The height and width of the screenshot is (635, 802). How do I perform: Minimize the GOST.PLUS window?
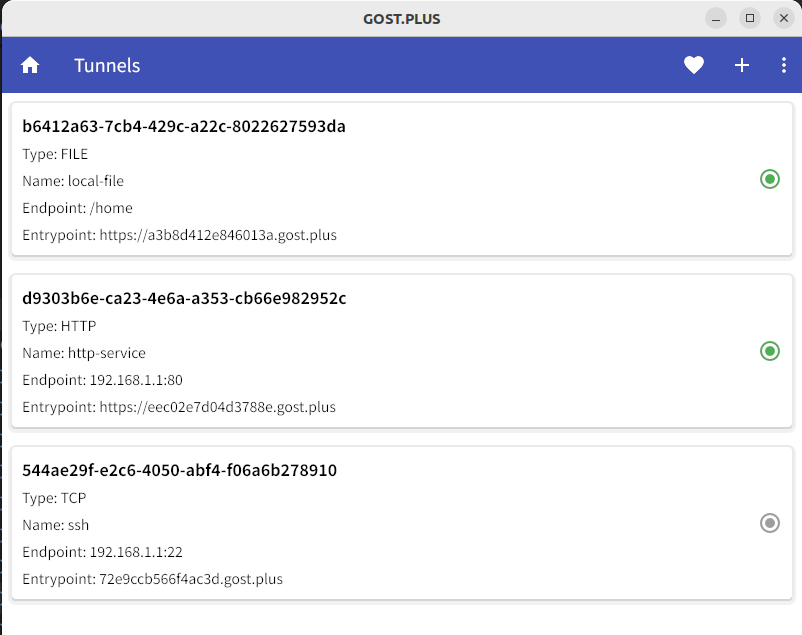(x=716, y=19)
